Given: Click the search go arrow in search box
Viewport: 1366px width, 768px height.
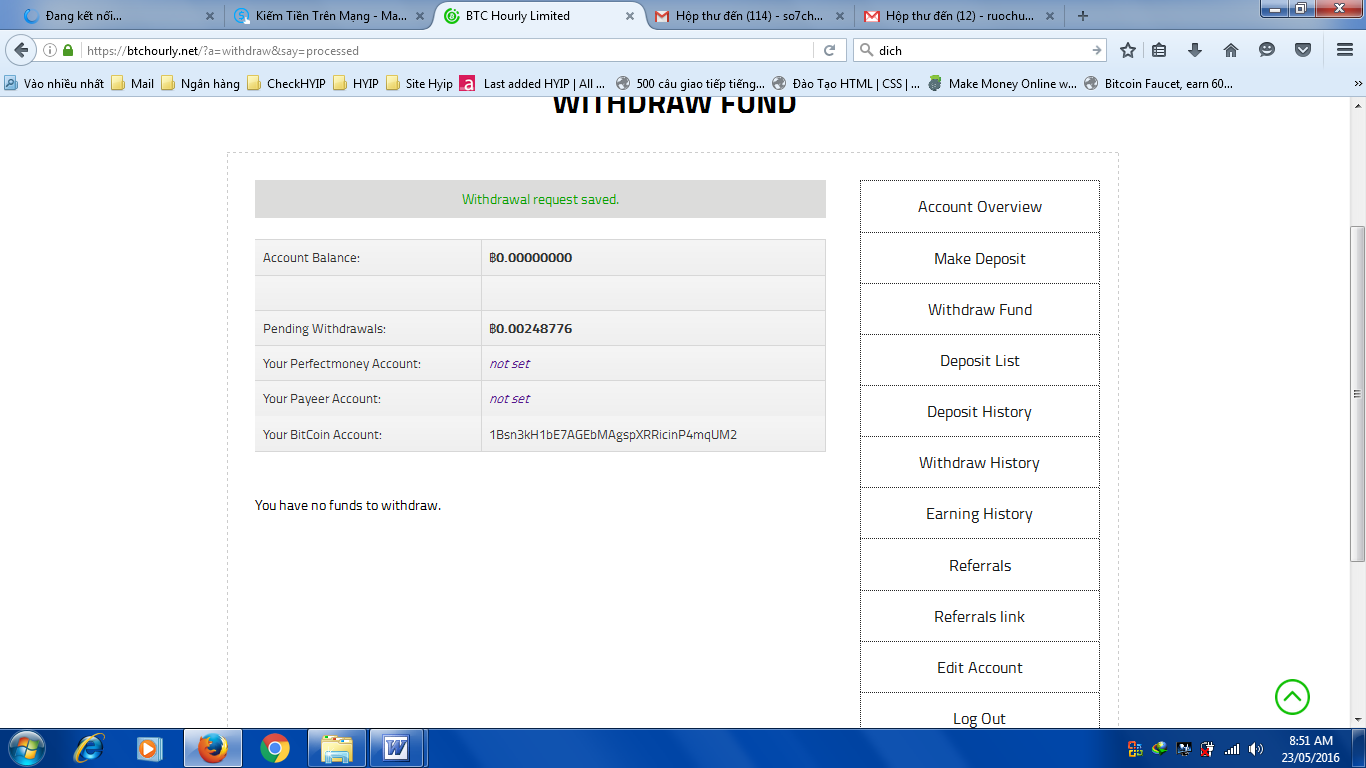Looking at the screenshot, I should coord(1096,50).
